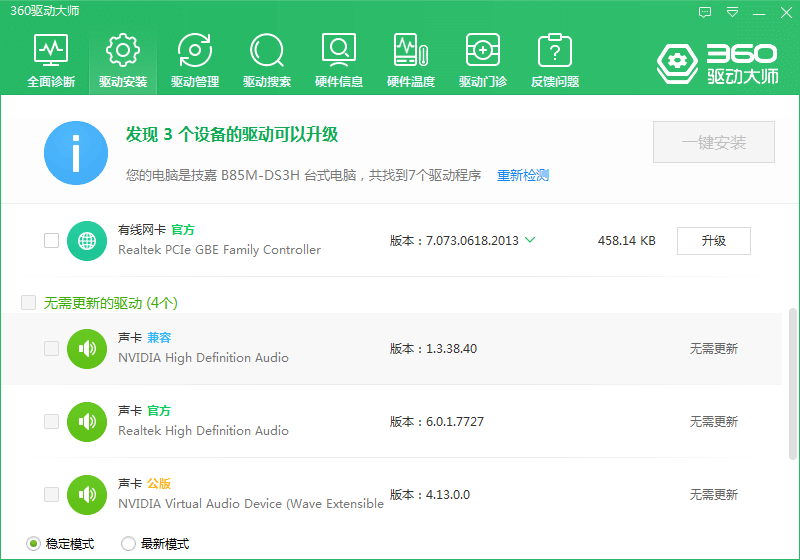
Task: Select the 稳定模式 radio button
Action: [x=33, y=544]
